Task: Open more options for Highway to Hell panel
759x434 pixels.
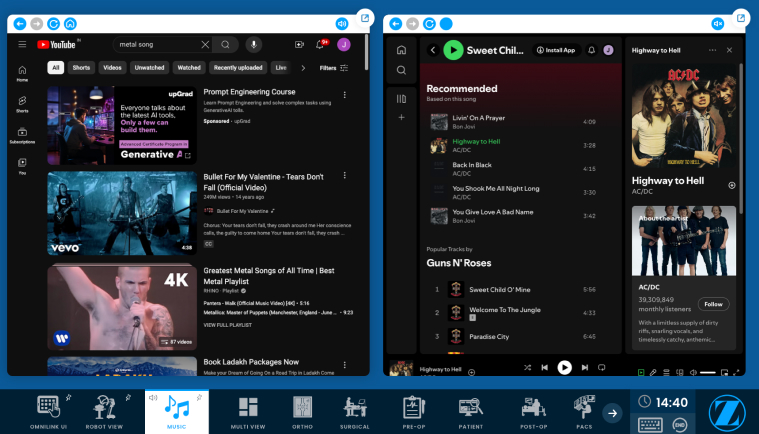Action: [x=712, y=50]
